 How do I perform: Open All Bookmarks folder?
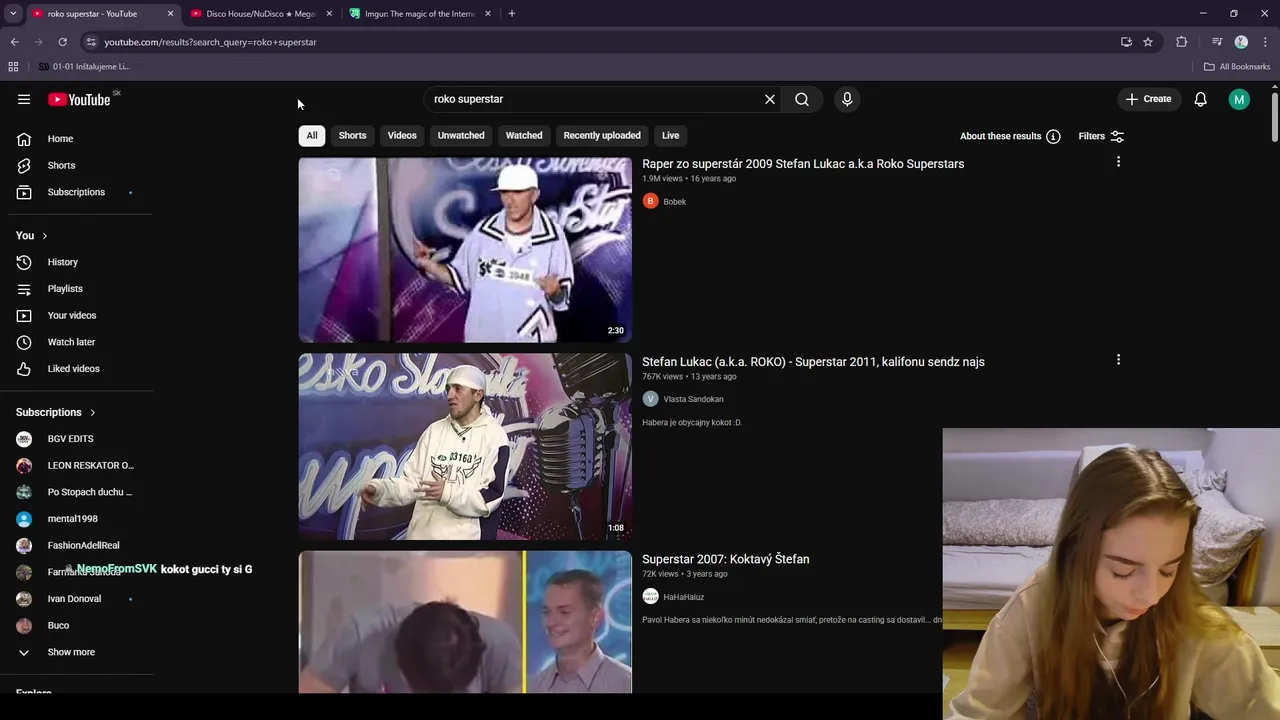pyautogui.click(x=1237, y=67)
